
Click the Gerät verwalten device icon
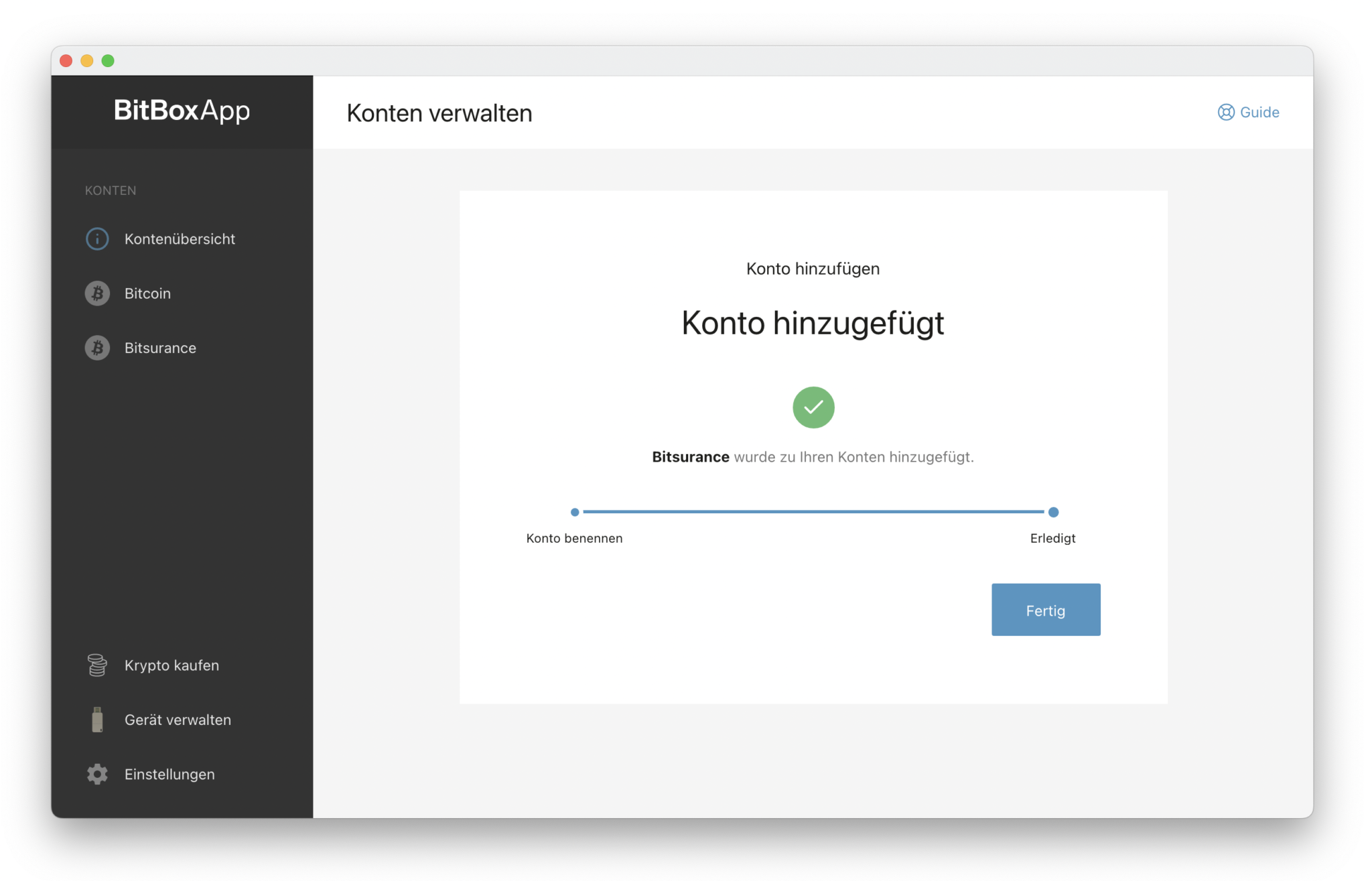tap(97, 720)
